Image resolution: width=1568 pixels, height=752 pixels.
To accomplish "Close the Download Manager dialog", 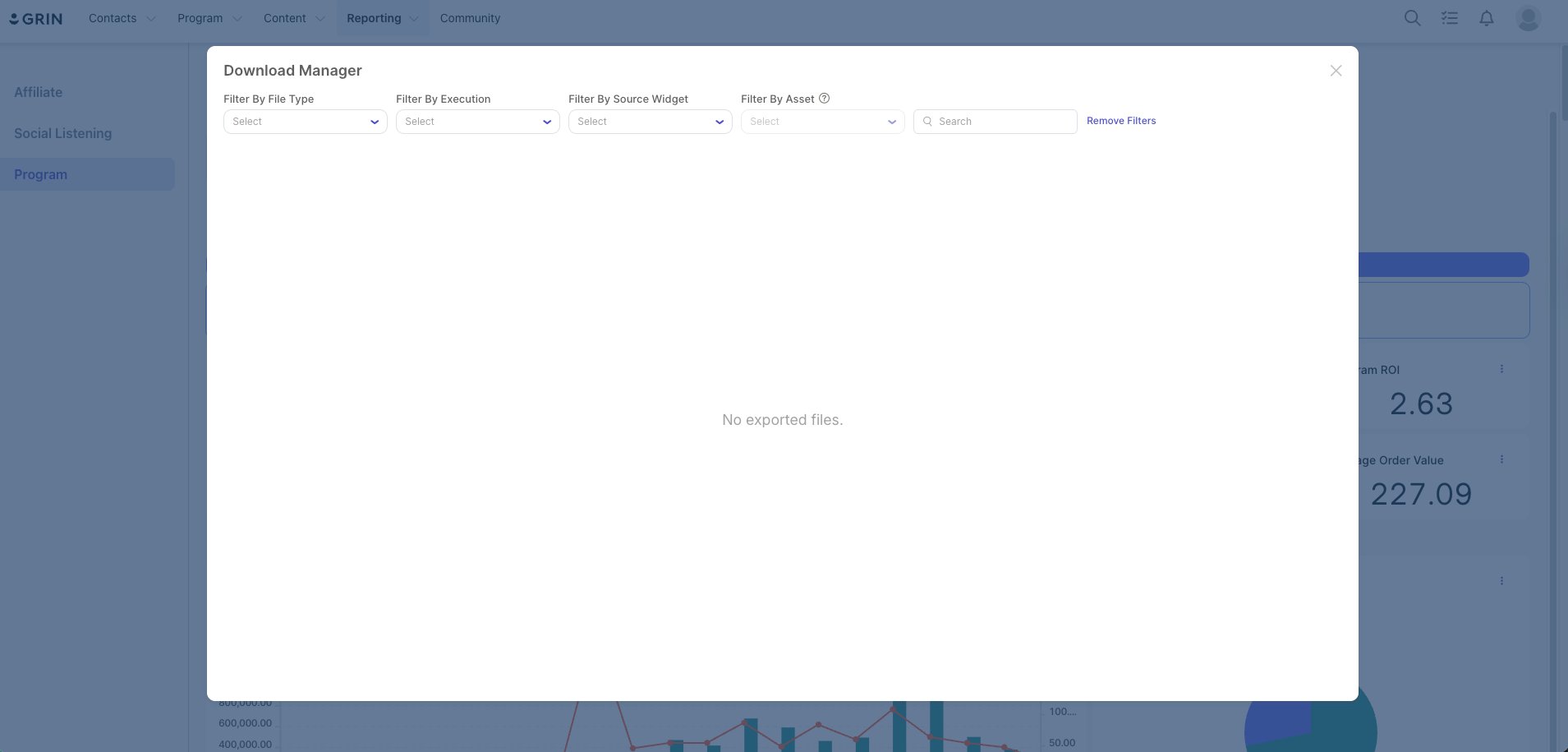I will (x=1336, y=71).
